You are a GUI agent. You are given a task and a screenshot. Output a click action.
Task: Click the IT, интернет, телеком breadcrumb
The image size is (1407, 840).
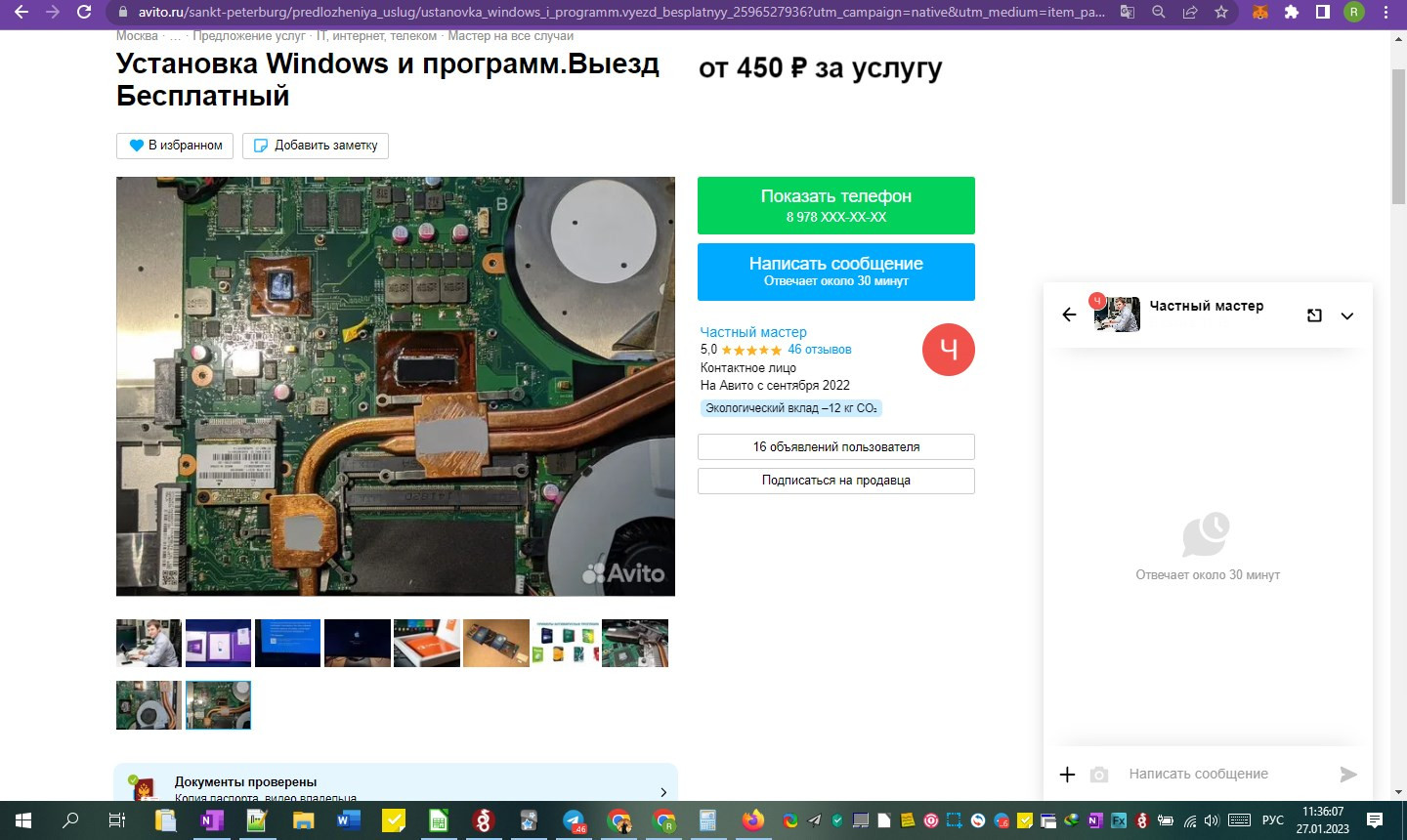pyautogui.click(x=376, y=36)
